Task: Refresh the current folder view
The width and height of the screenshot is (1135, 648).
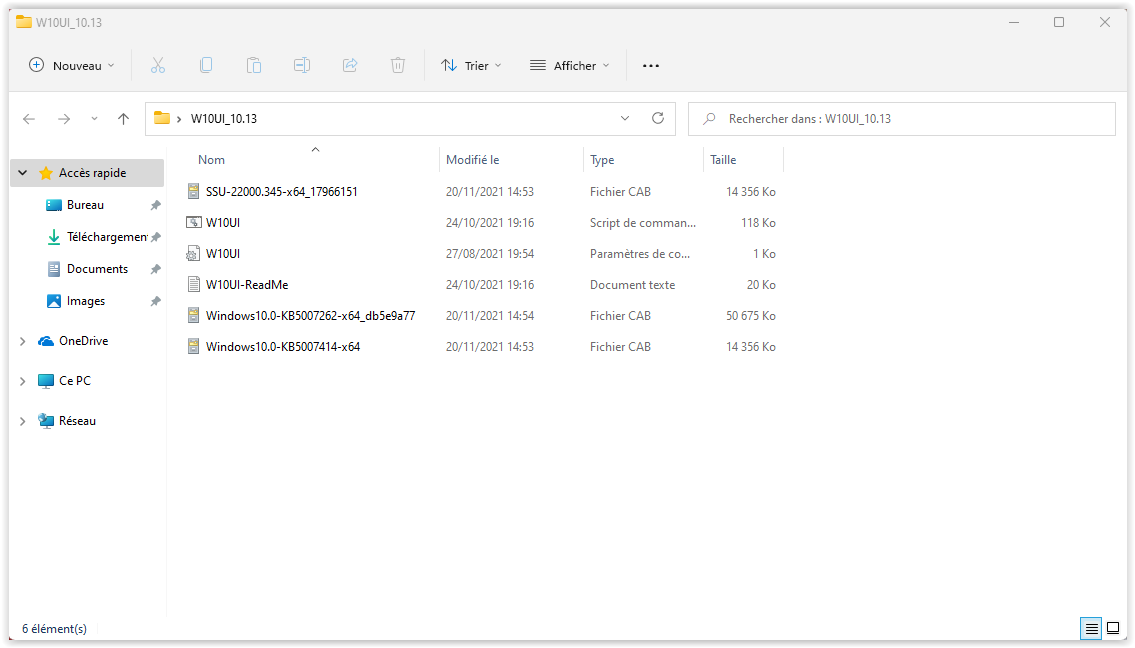Action: (658, 118)
